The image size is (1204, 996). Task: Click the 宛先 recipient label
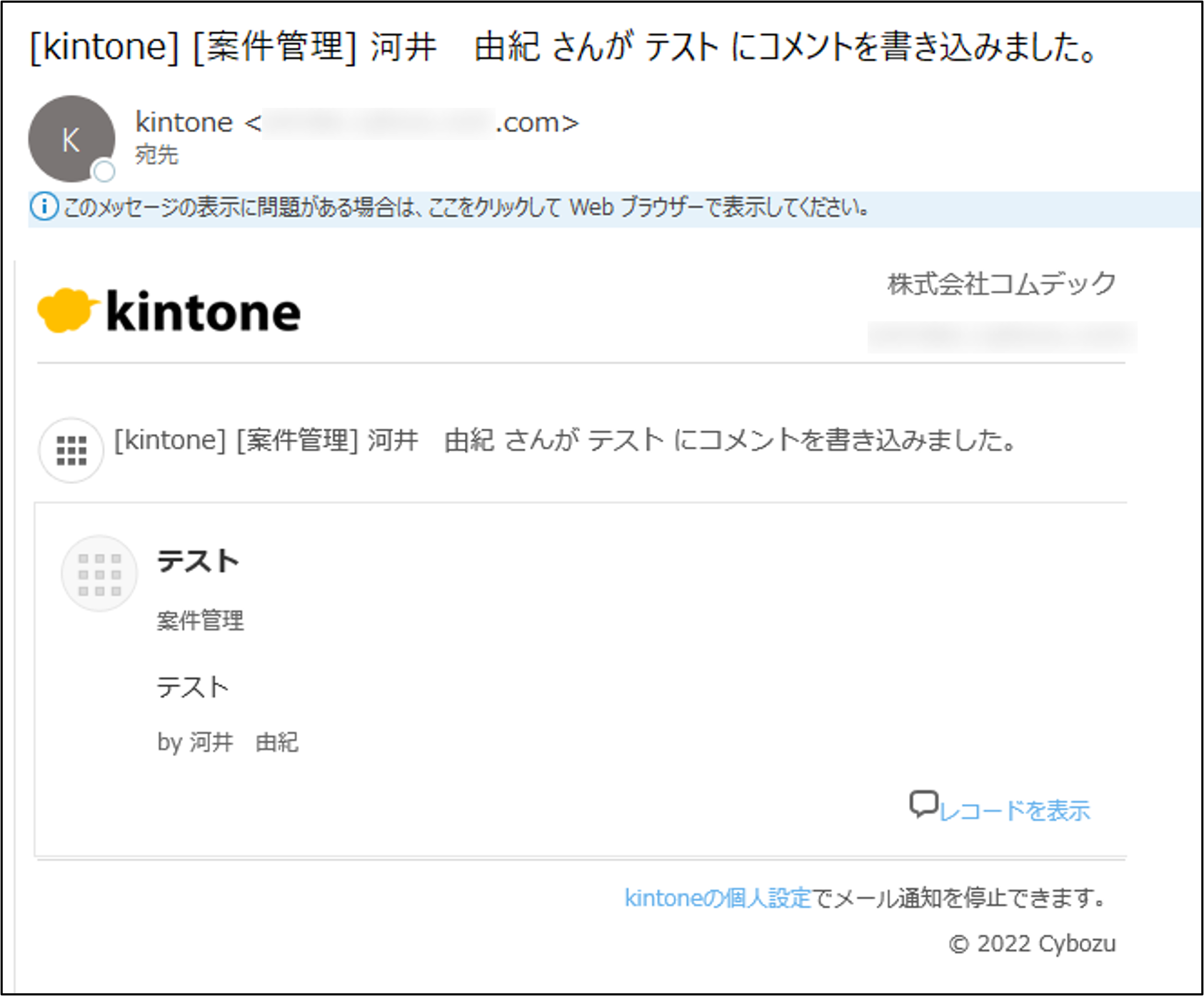coord(156,155)
